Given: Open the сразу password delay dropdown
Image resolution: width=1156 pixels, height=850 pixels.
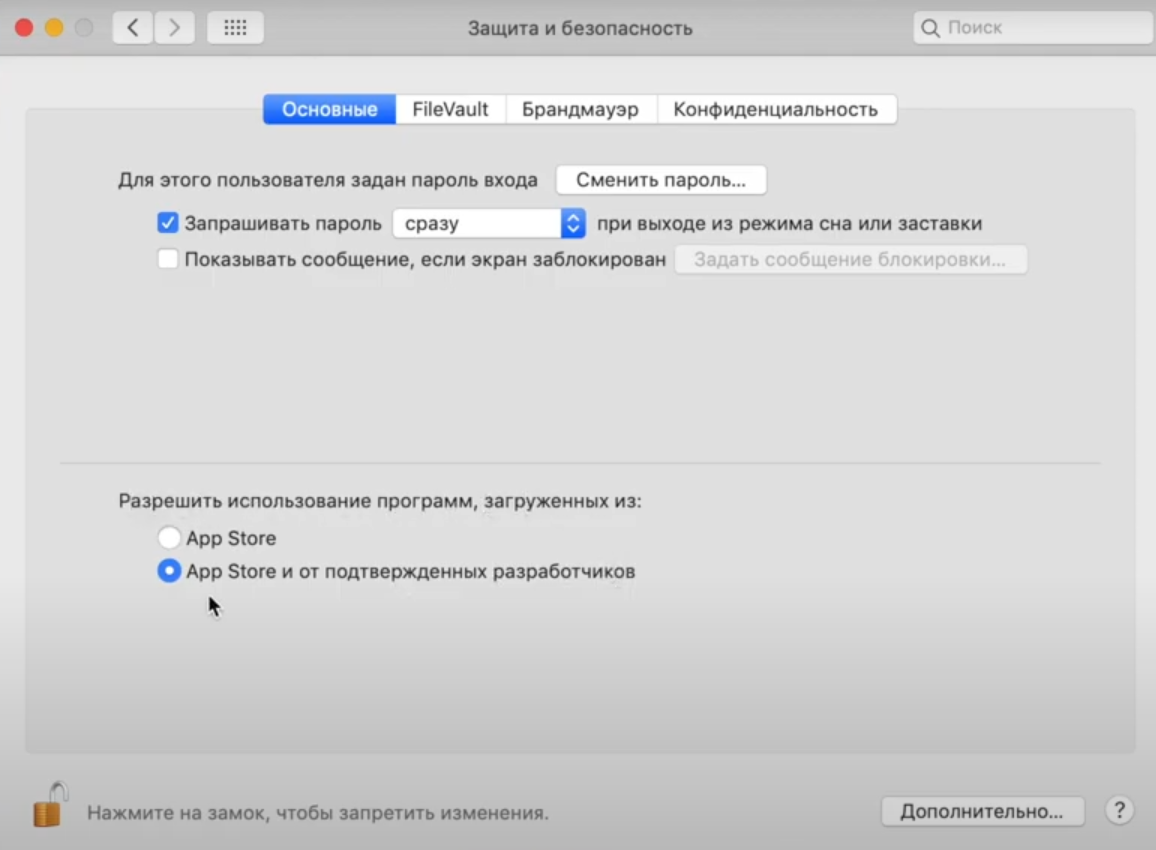Looking at the screenshot, I should 488,223.
